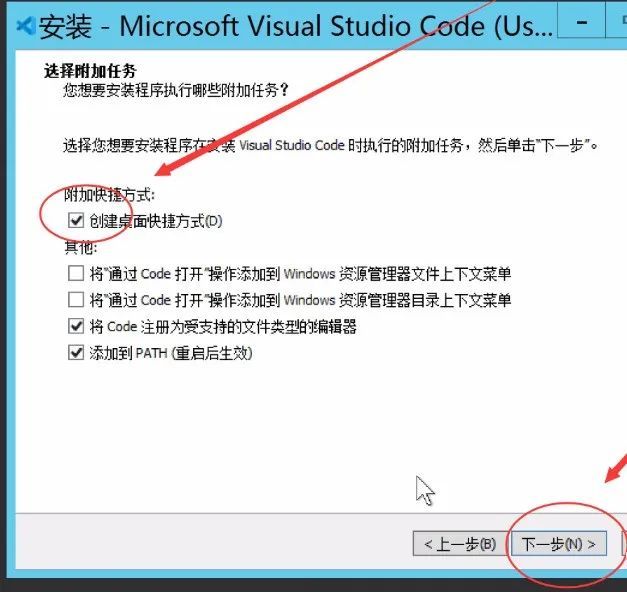Image resolution: width=627 pixels, height=592 pixels.
Task: Enable 'Open with Code' for directory context menu
Action: coord(76,300)
